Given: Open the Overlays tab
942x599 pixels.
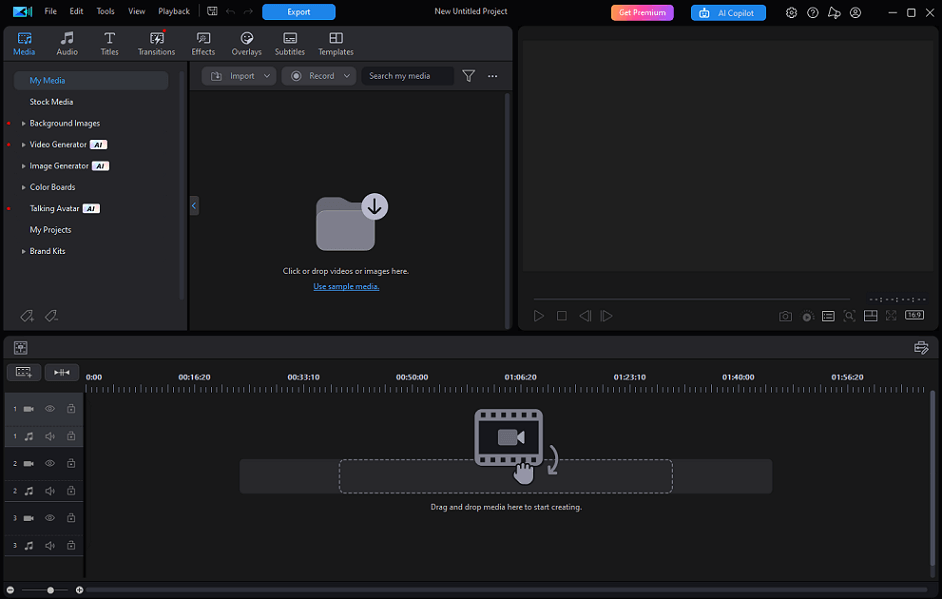Looking at the screenshot, I should click(246, 44).
